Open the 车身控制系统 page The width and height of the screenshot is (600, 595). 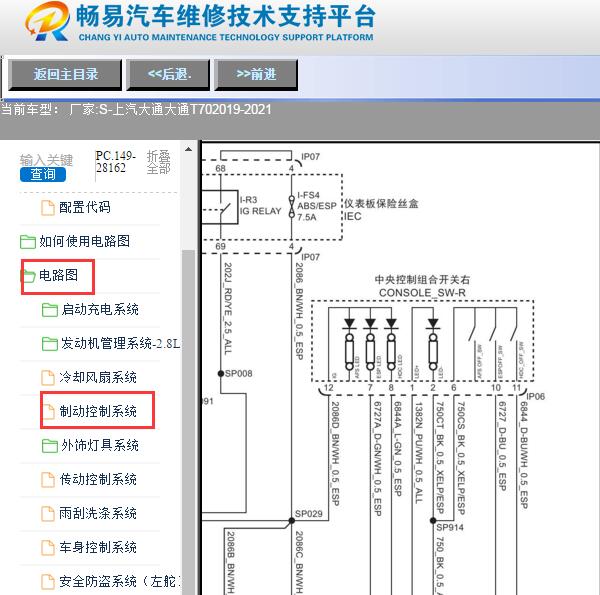coord(98,548)
